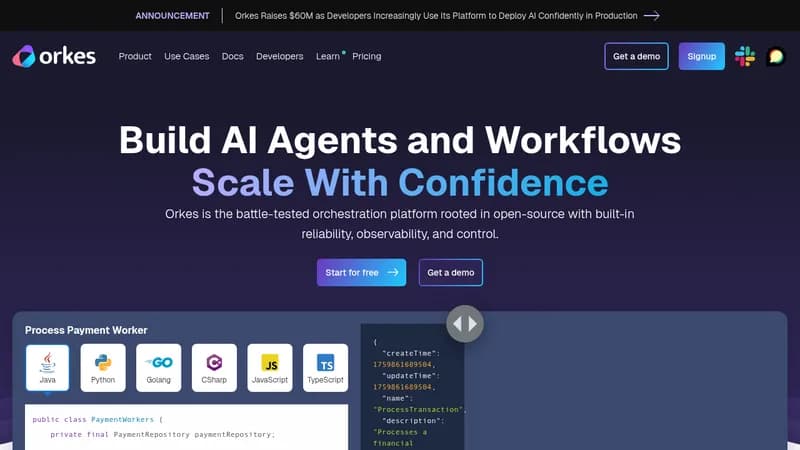This screenshot has width=800, height=450.
Task: Select the CSharp language tab
Action: [214, 368]
